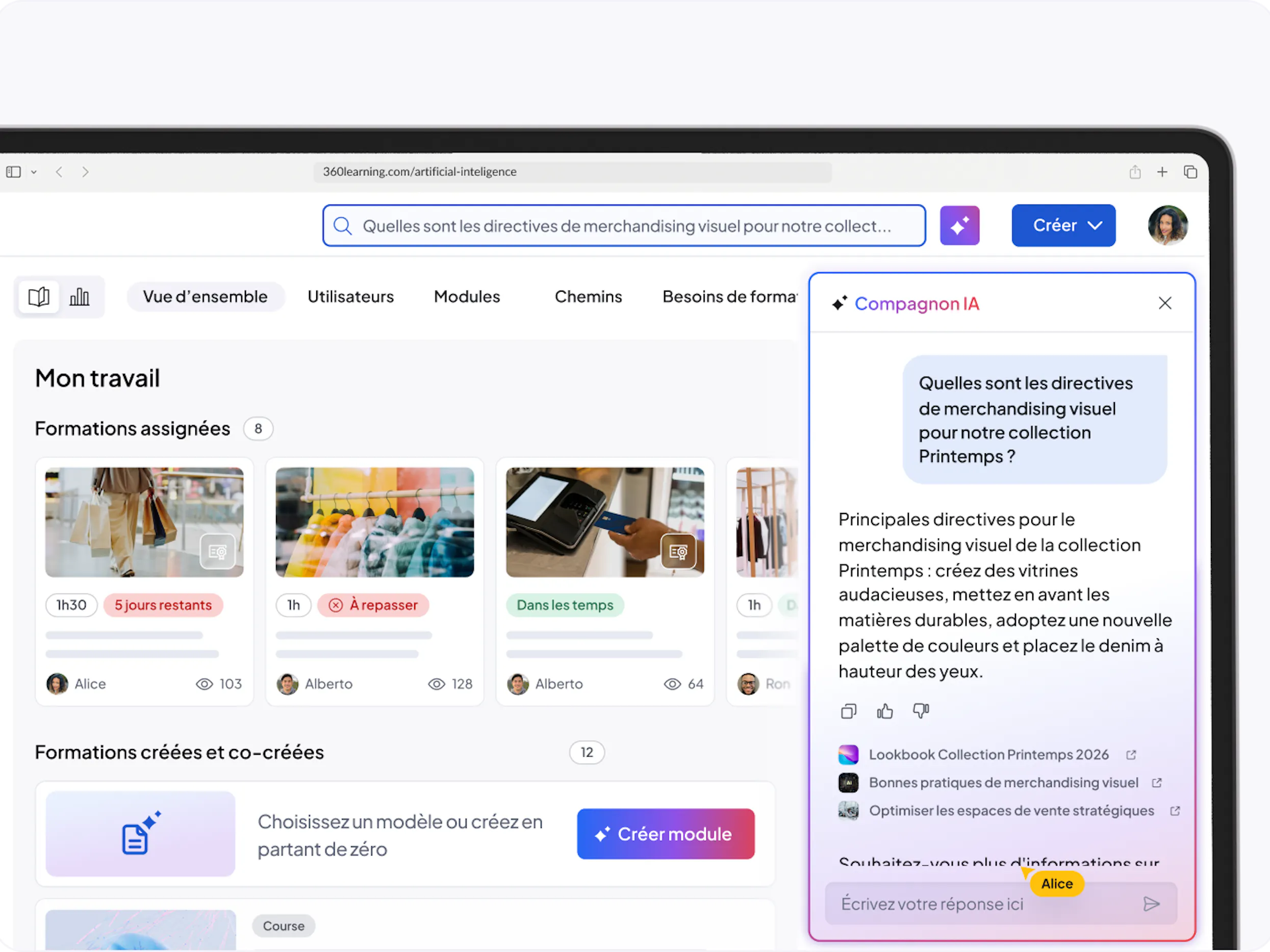Toggle the browser sidebar icon
The width and height of the screenshot is (1270, 952).
tap(14, 171)
